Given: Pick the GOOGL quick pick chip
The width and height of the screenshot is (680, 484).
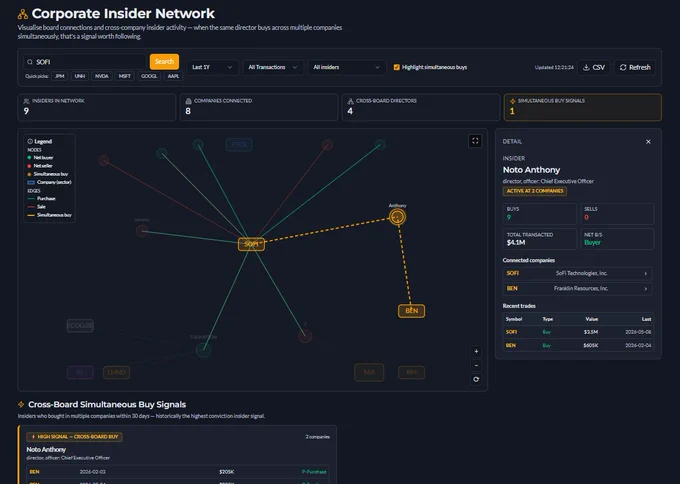Looking at the screenshot, I should 149,76.
